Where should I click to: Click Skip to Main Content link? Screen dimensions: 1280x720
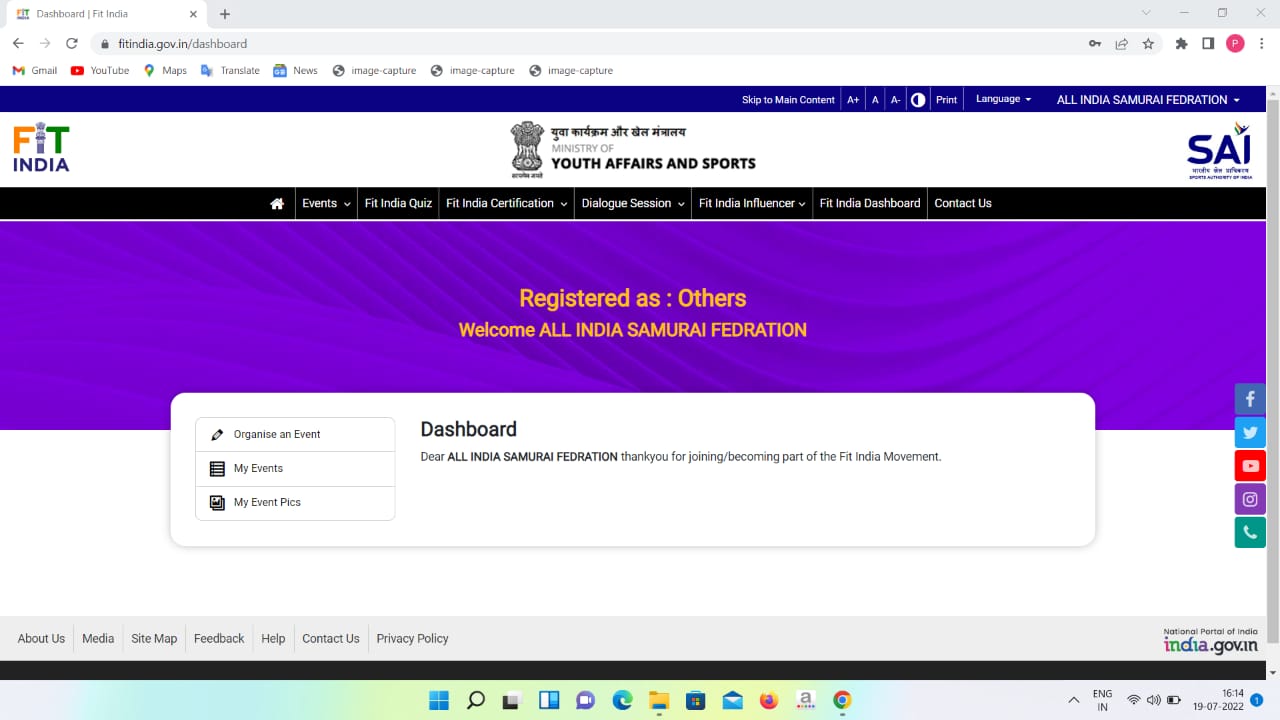click(x=788, y=100)
